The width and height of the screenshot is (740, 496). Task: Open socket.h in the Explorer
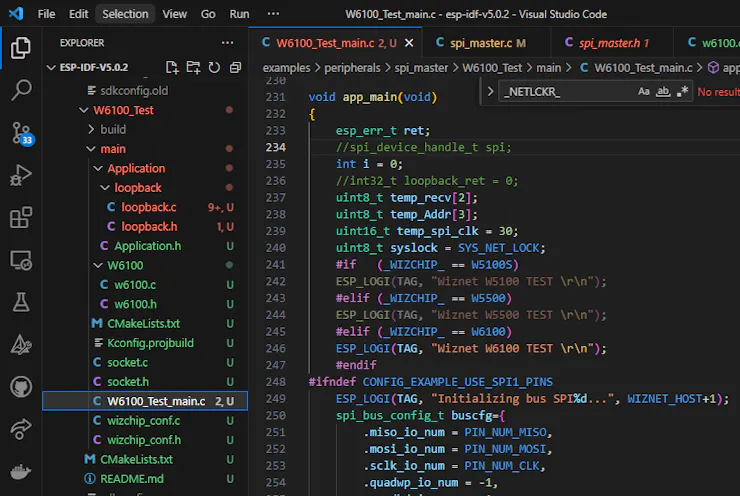click(145, 381)
